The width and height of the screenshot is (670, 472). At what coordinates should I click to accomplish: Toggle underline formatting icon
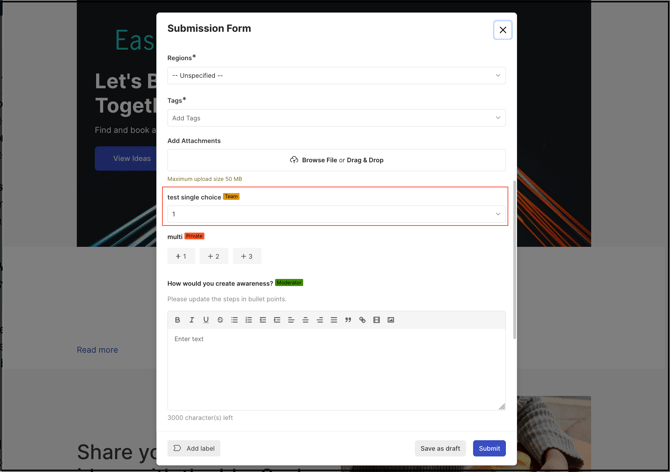[x=206, y=320]
